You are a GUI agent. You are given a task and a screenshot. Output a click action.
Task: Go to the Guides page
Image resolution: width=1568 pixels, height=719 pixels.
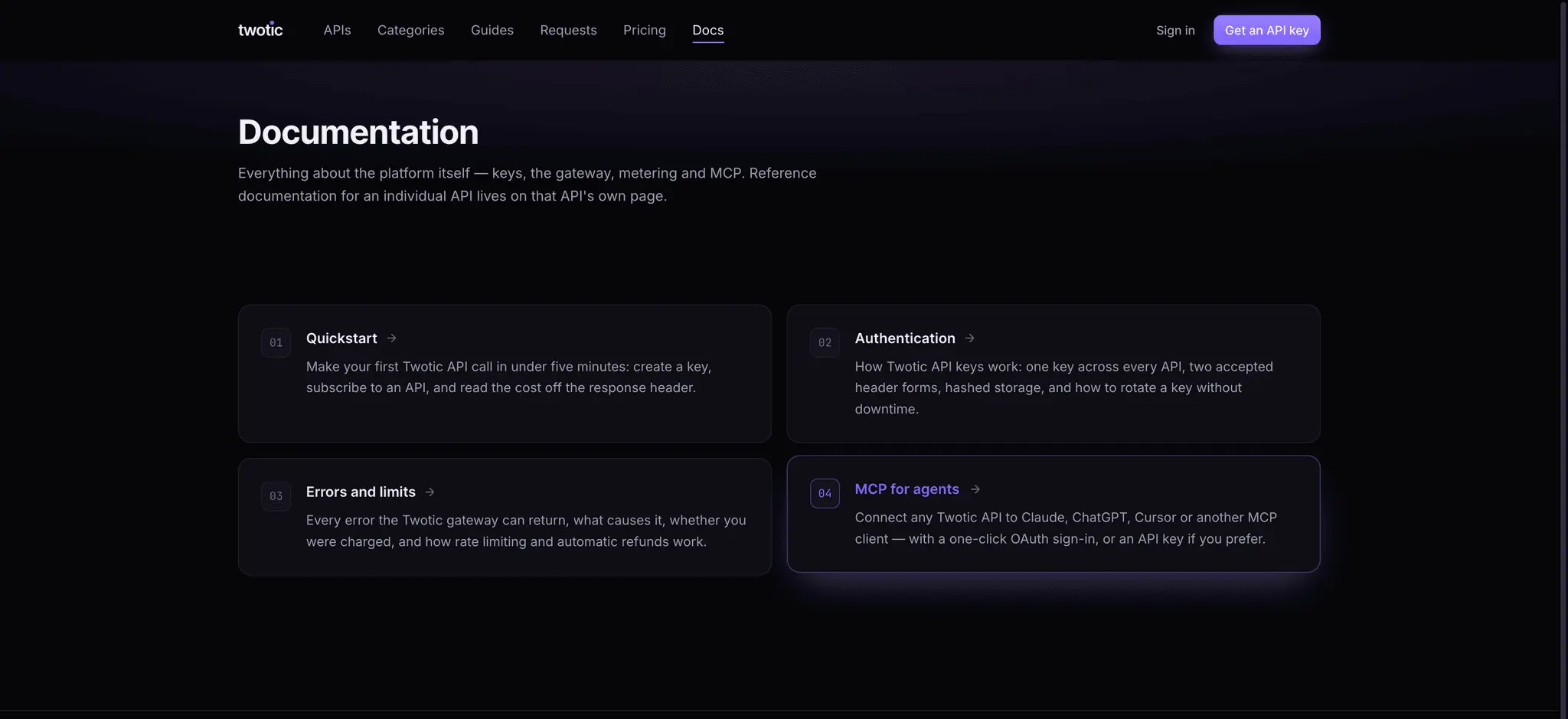coord(492,30)
